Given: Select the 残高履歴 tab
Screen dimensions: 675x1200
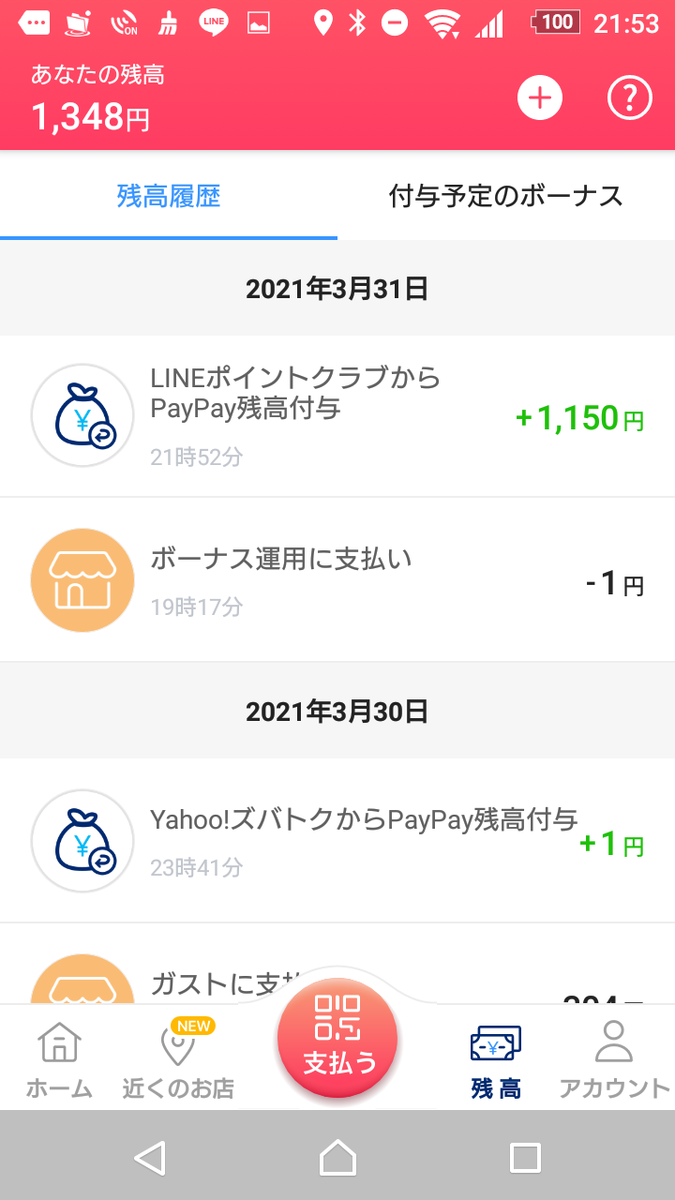Looking at the screenshot, I should coord(168,196).
